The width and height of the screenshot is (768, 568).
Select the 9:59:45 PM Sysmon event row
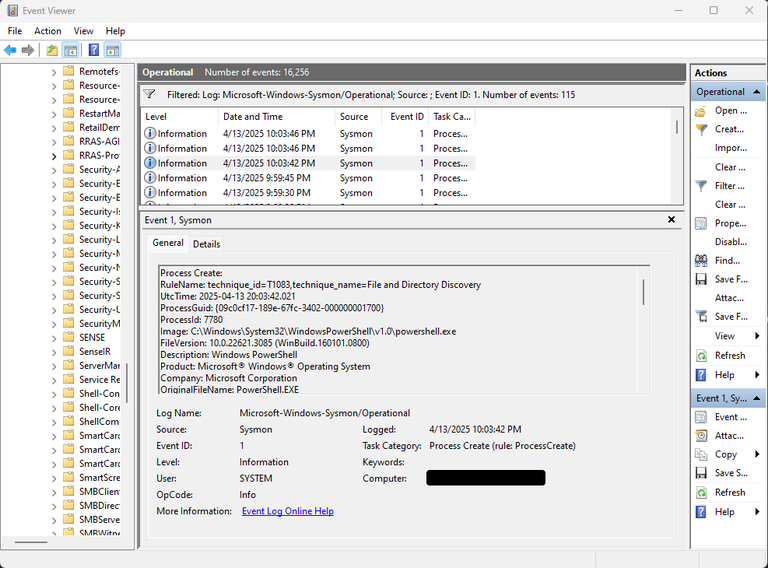(309, 178)
